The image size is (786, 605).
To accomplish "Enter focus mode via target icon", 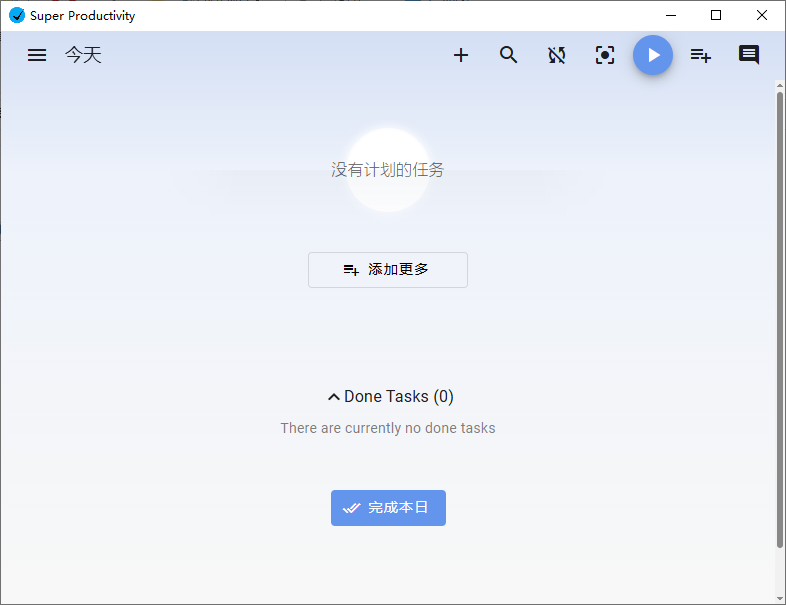I will pyautogui.click(x=605, y=55).
